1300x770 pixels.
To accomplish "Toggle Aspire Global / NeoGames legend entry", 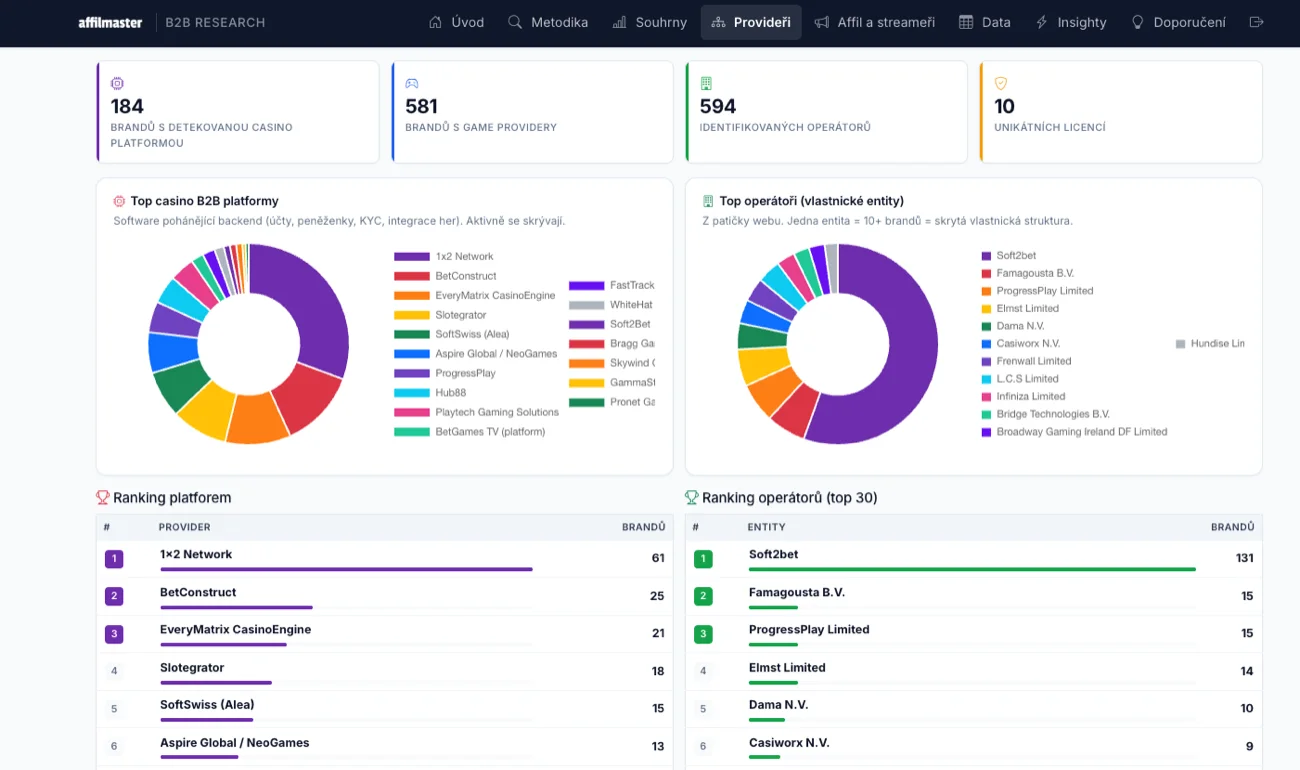I will pyautogui.click(x=476, y=354).
